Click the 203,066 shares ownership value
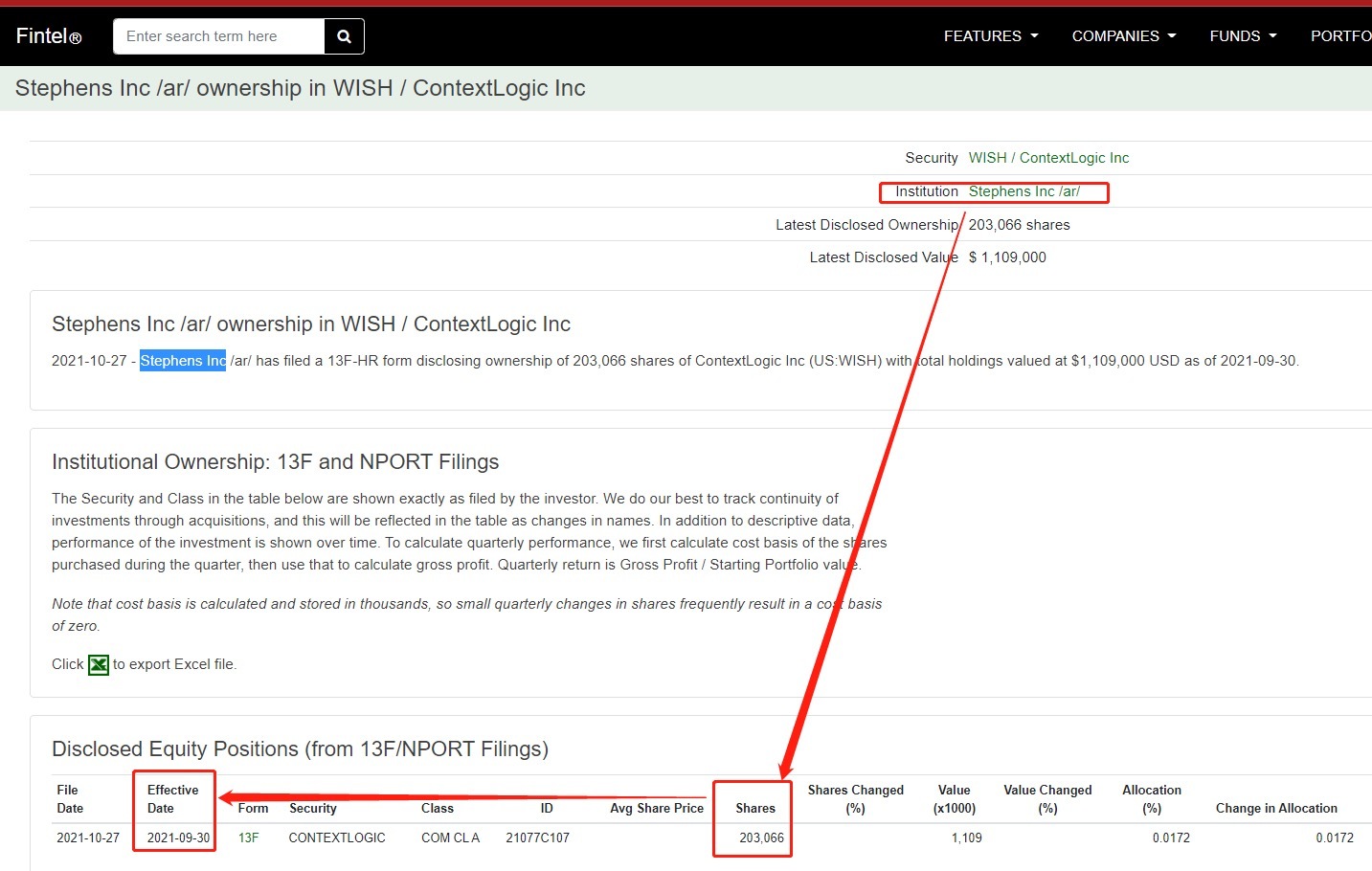Screen dimensions: 1372x871 (x=1020, y=225)
